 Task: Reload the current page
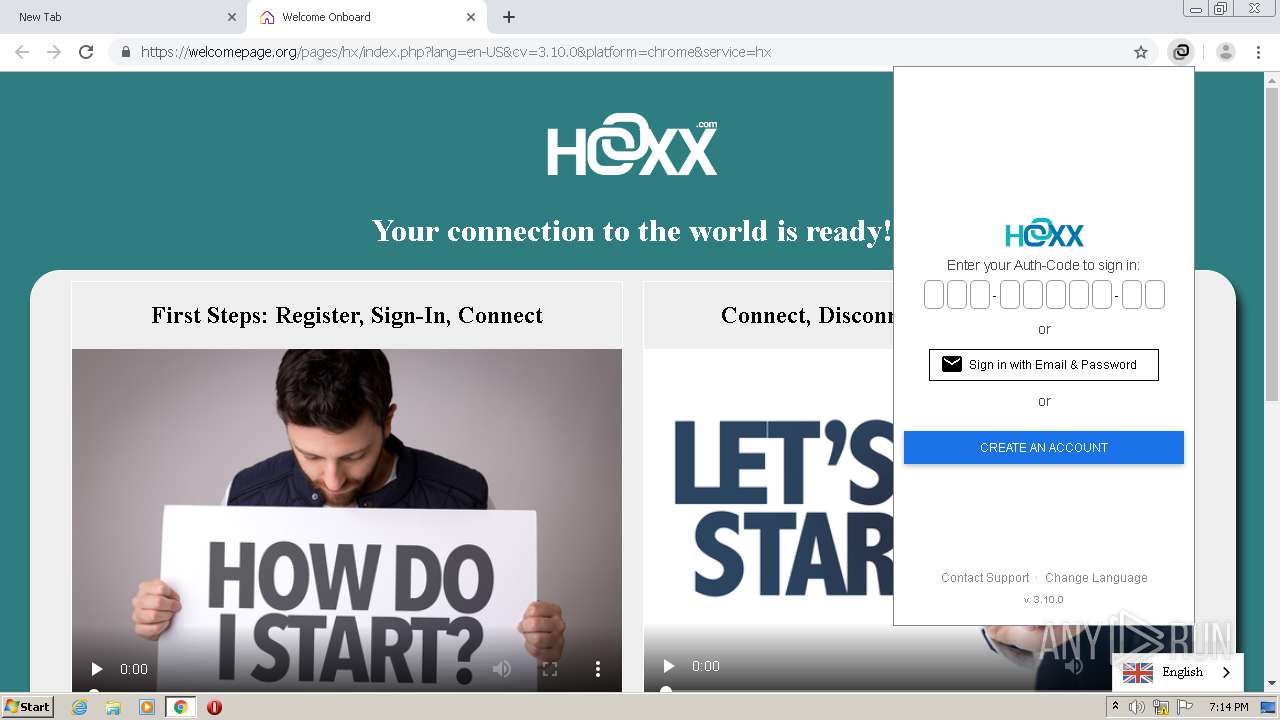[x=86, y=52]
